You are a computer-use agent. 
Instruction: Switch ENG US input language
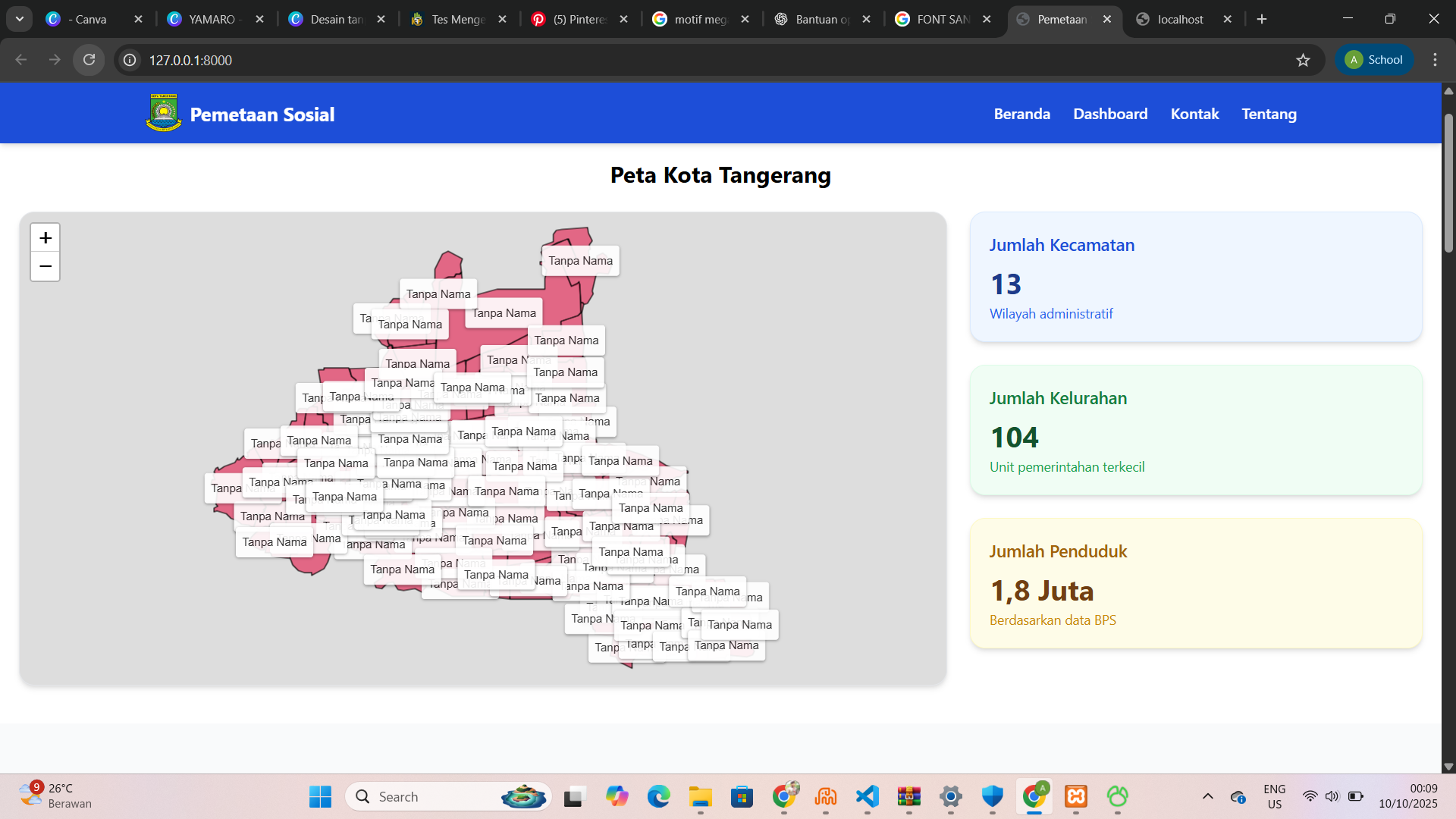coord(1275,796)
